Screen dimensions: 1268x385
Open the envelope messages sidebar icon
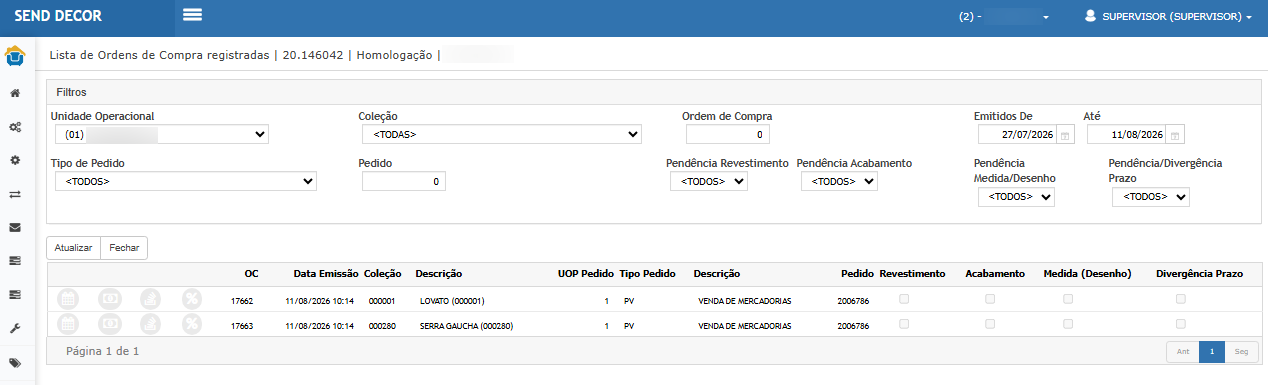pos(15,227)
